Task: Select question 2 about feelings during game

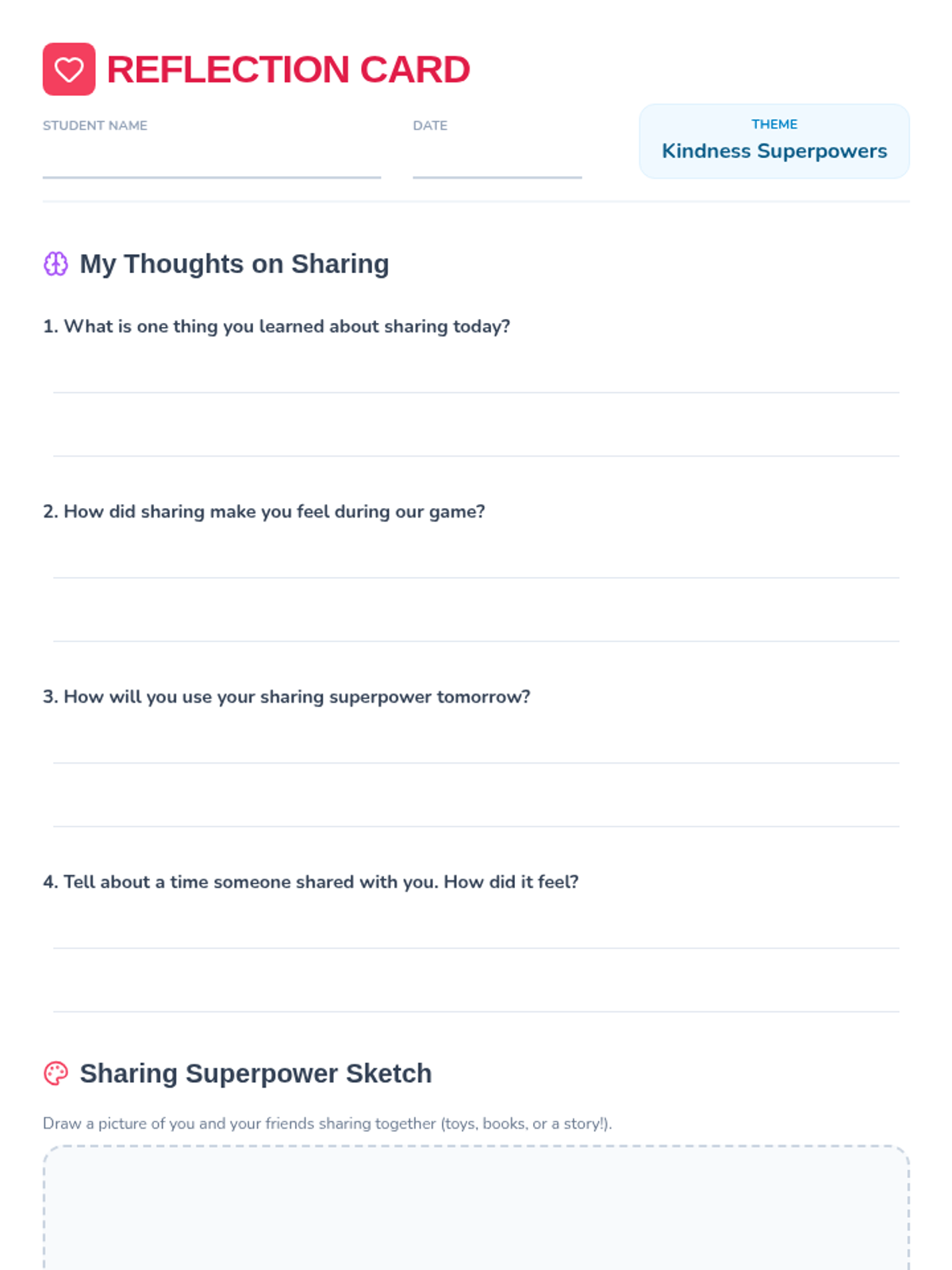Action: [x=263, y=511]
